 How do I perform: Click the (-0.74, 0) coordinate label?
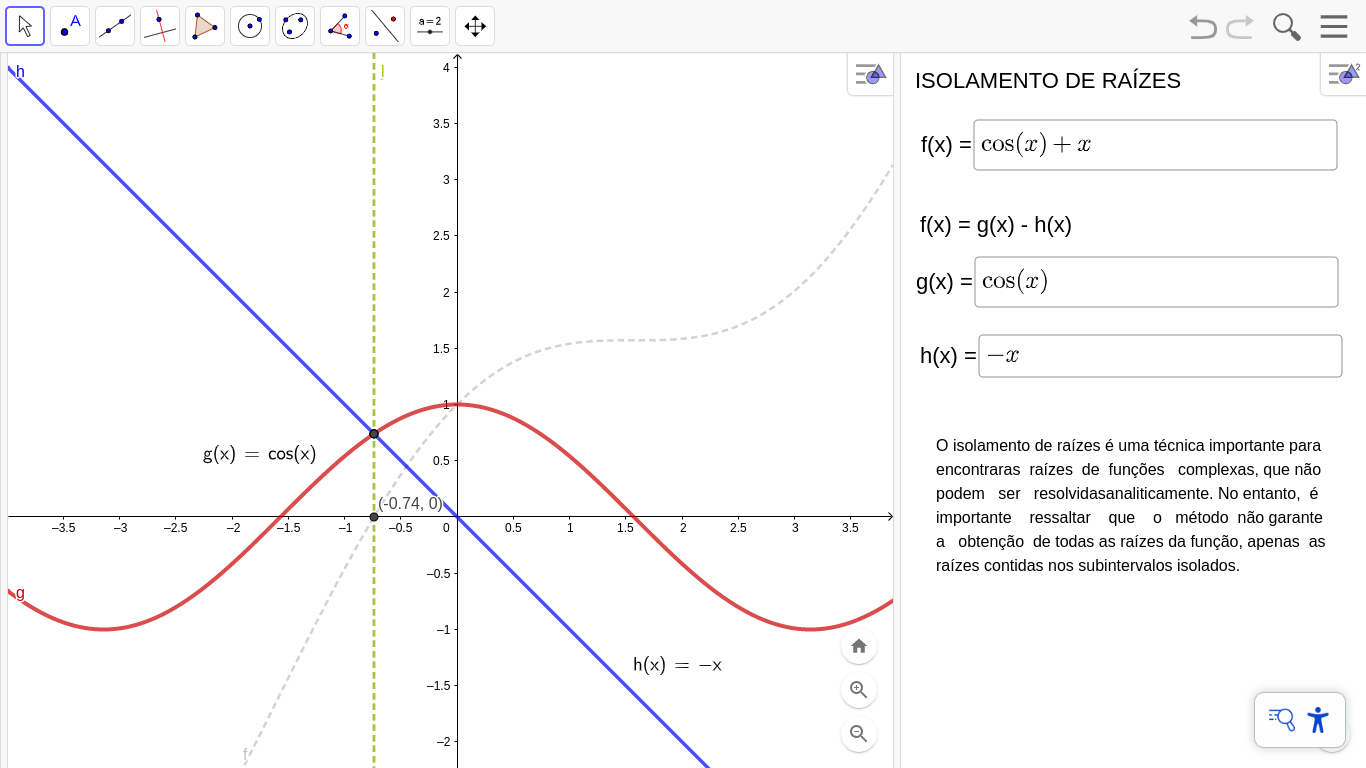coord(410,504)
